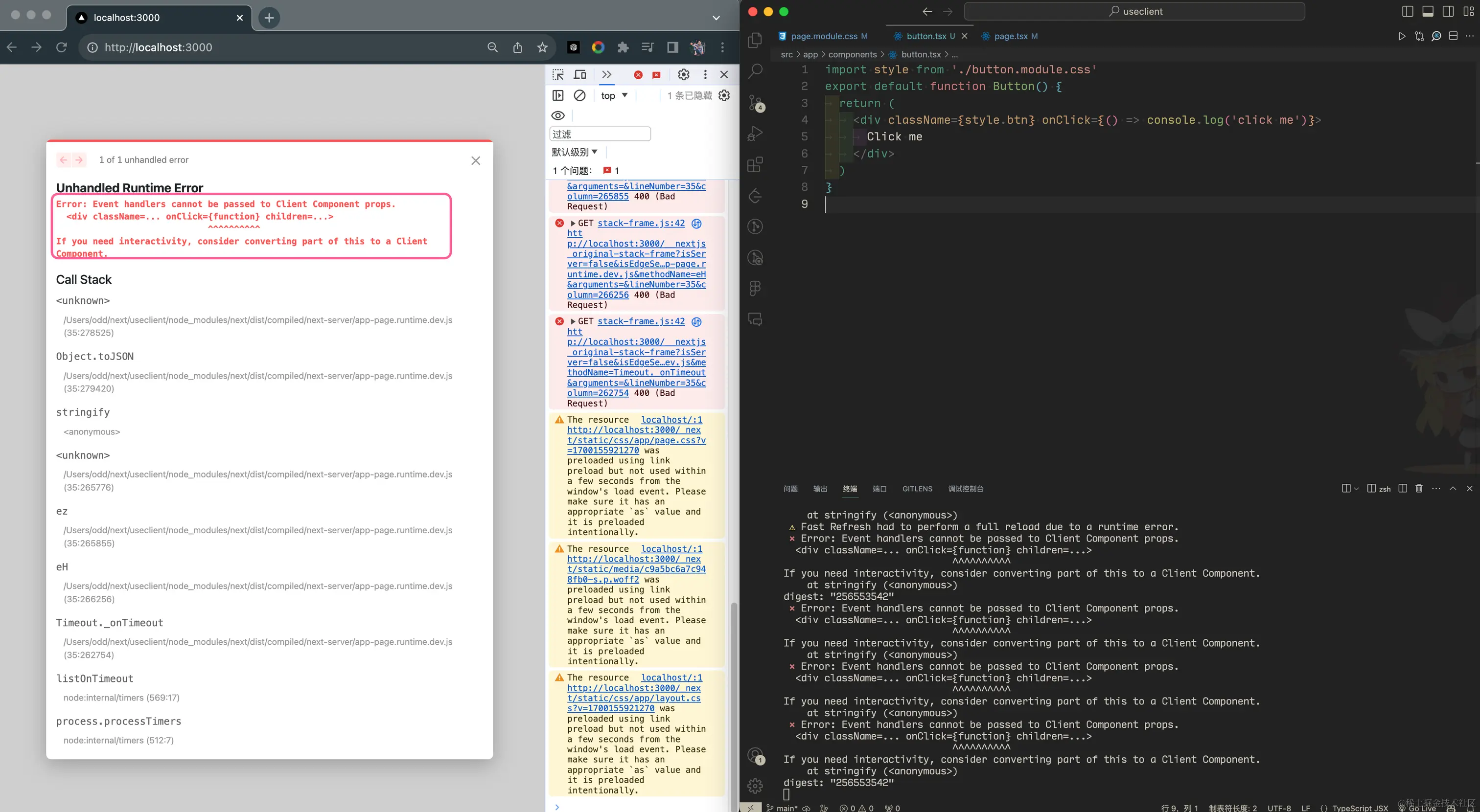Open the page.css resource URL link

click(636, 440)
